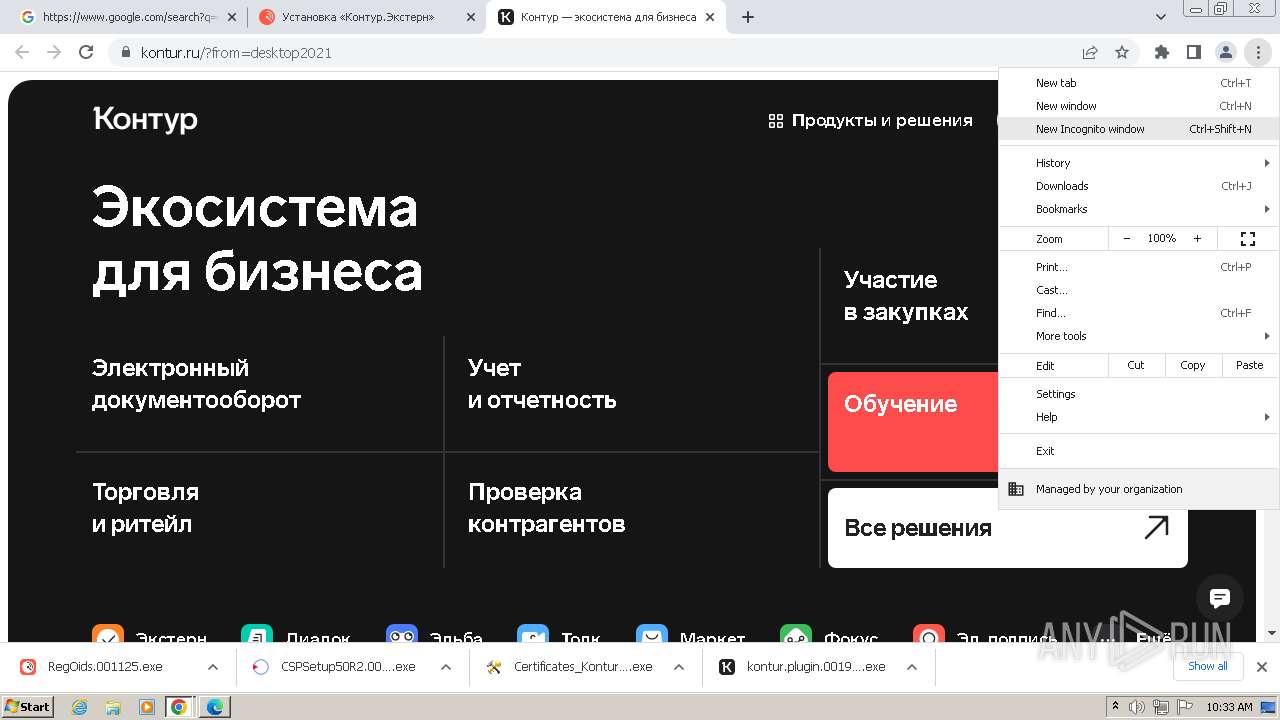
Task: Reload the kontur.ru page
Action: tap(86, 52)
